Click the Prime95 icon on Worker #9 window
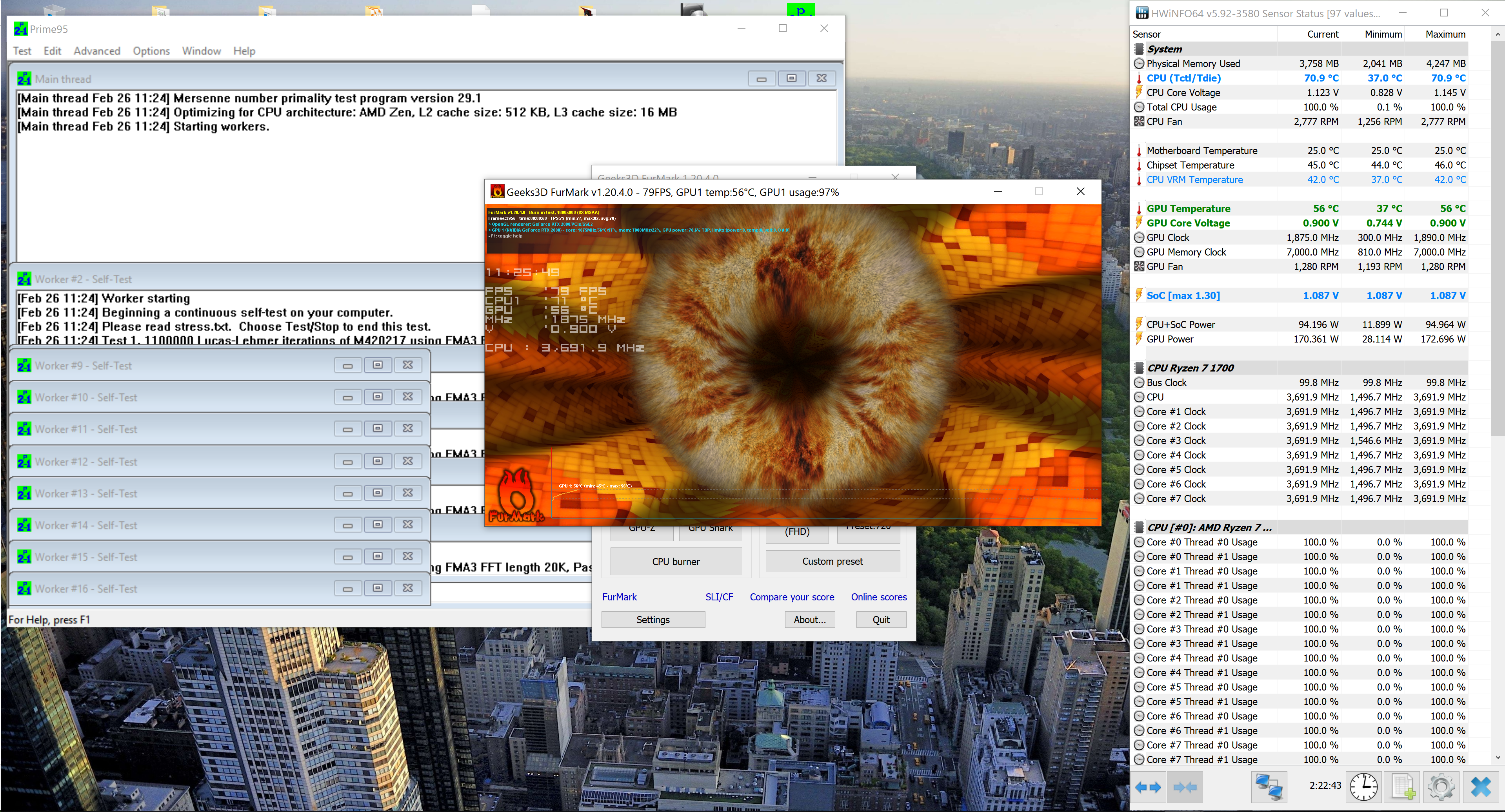 [x=24, y=365]
